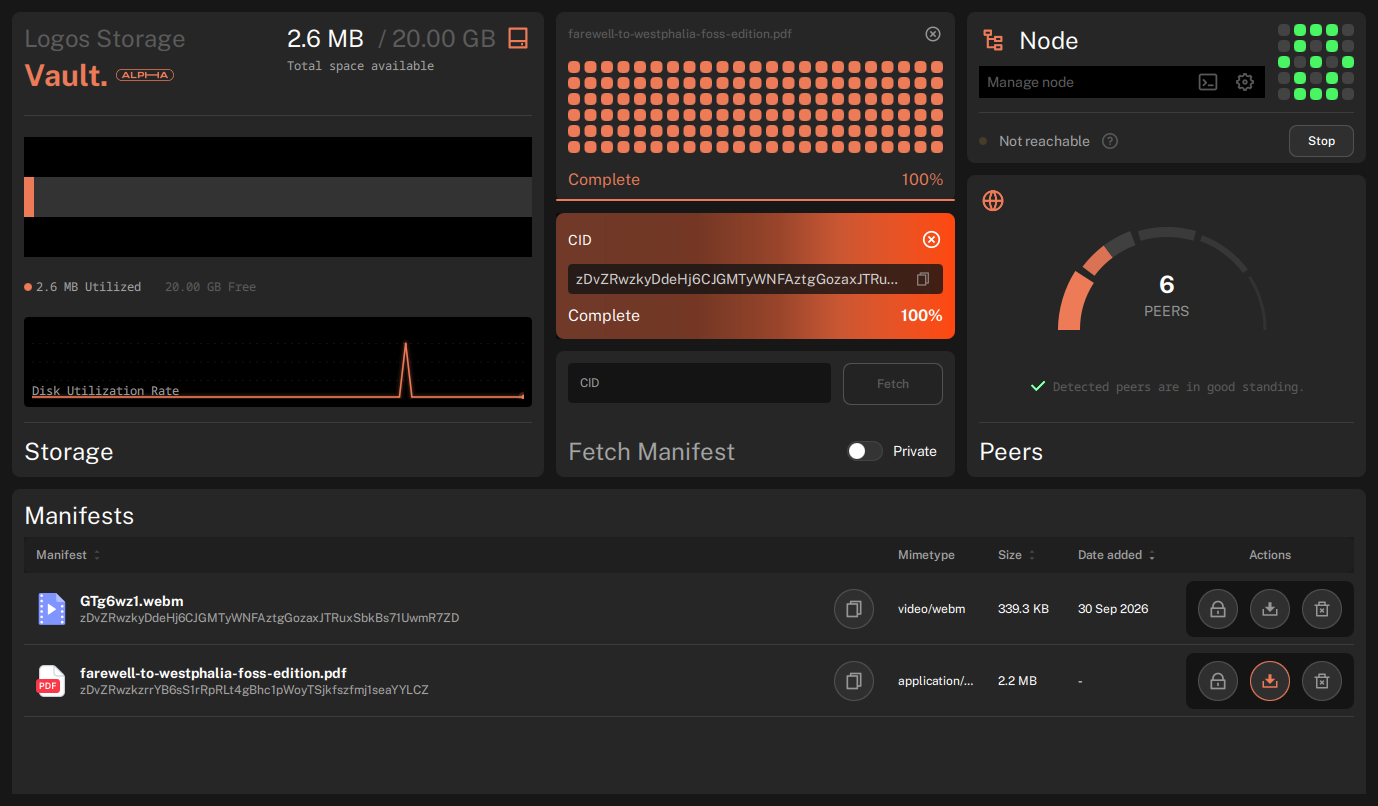Click the node activity dot grid
This screenshot has width=1378, height=806.
pos(1316,62)
